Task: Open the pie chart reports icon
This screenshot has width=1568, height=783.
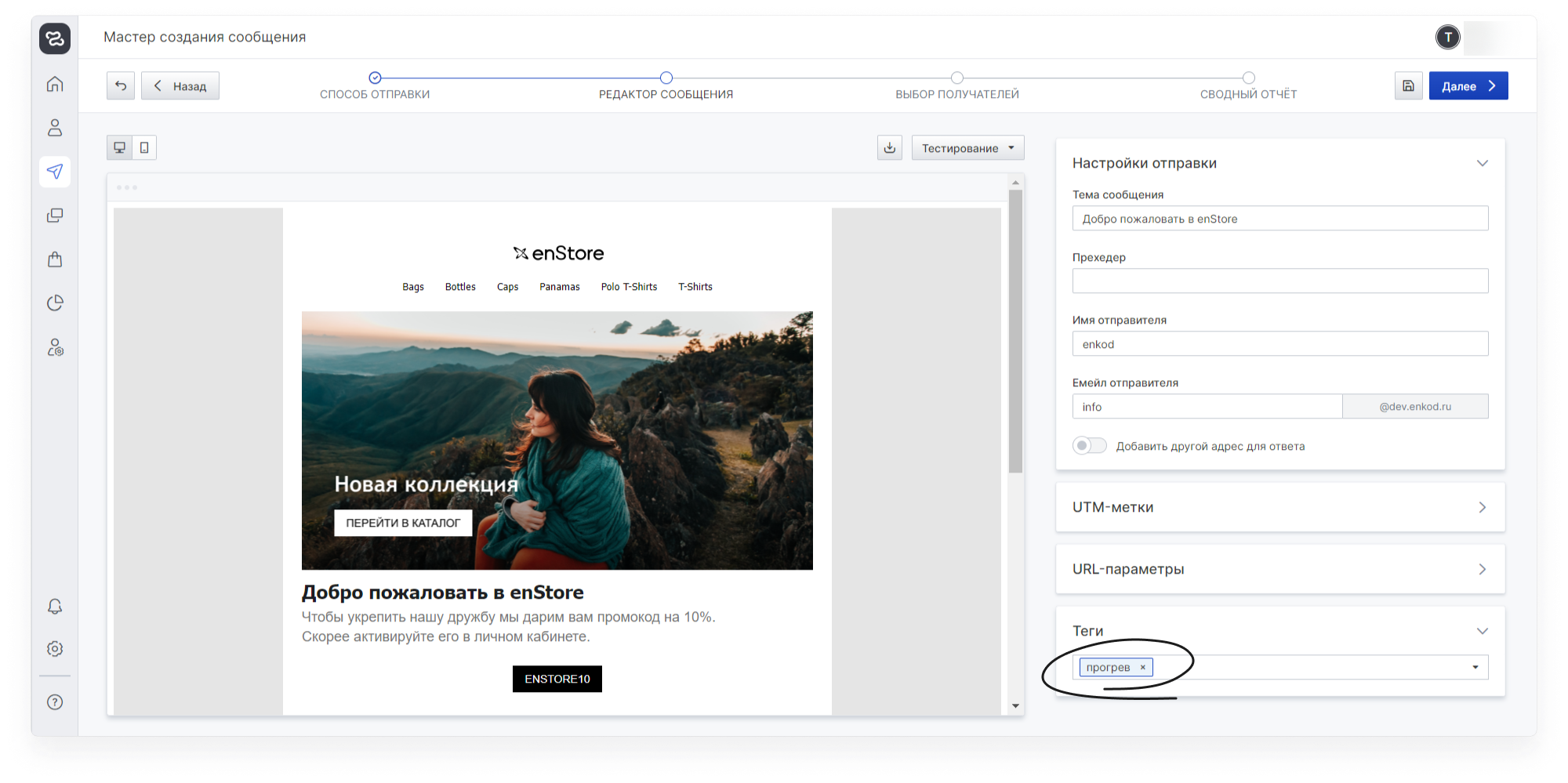Action: tap(55, 303)
